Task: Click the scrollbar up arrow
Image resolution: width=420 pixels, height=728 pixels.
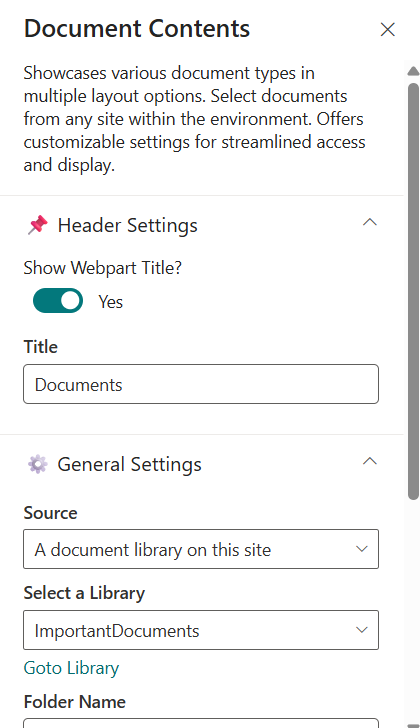Action: [414, 71]
